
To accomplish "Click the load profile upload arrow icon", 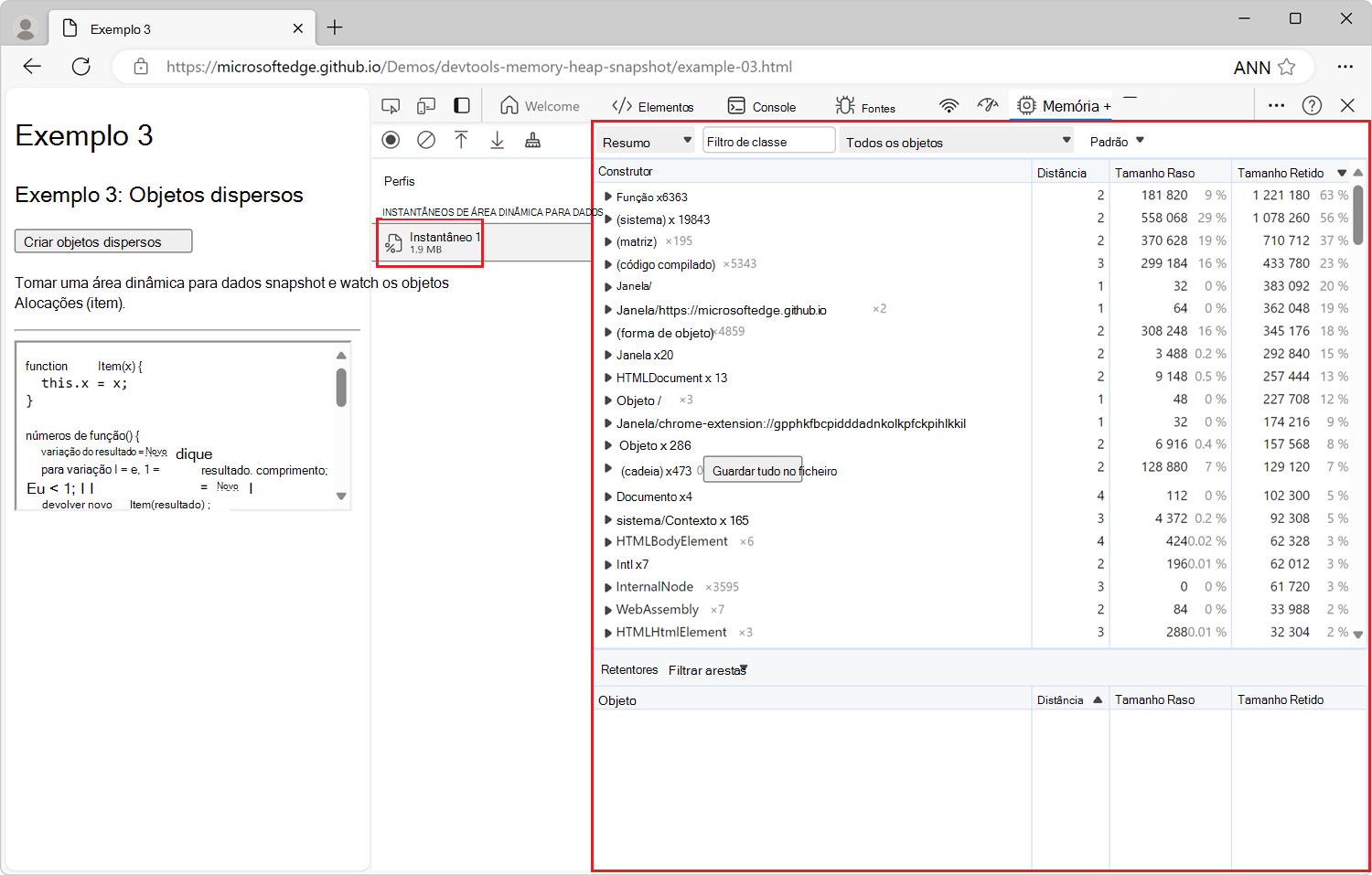I will (x=461, y=140).
